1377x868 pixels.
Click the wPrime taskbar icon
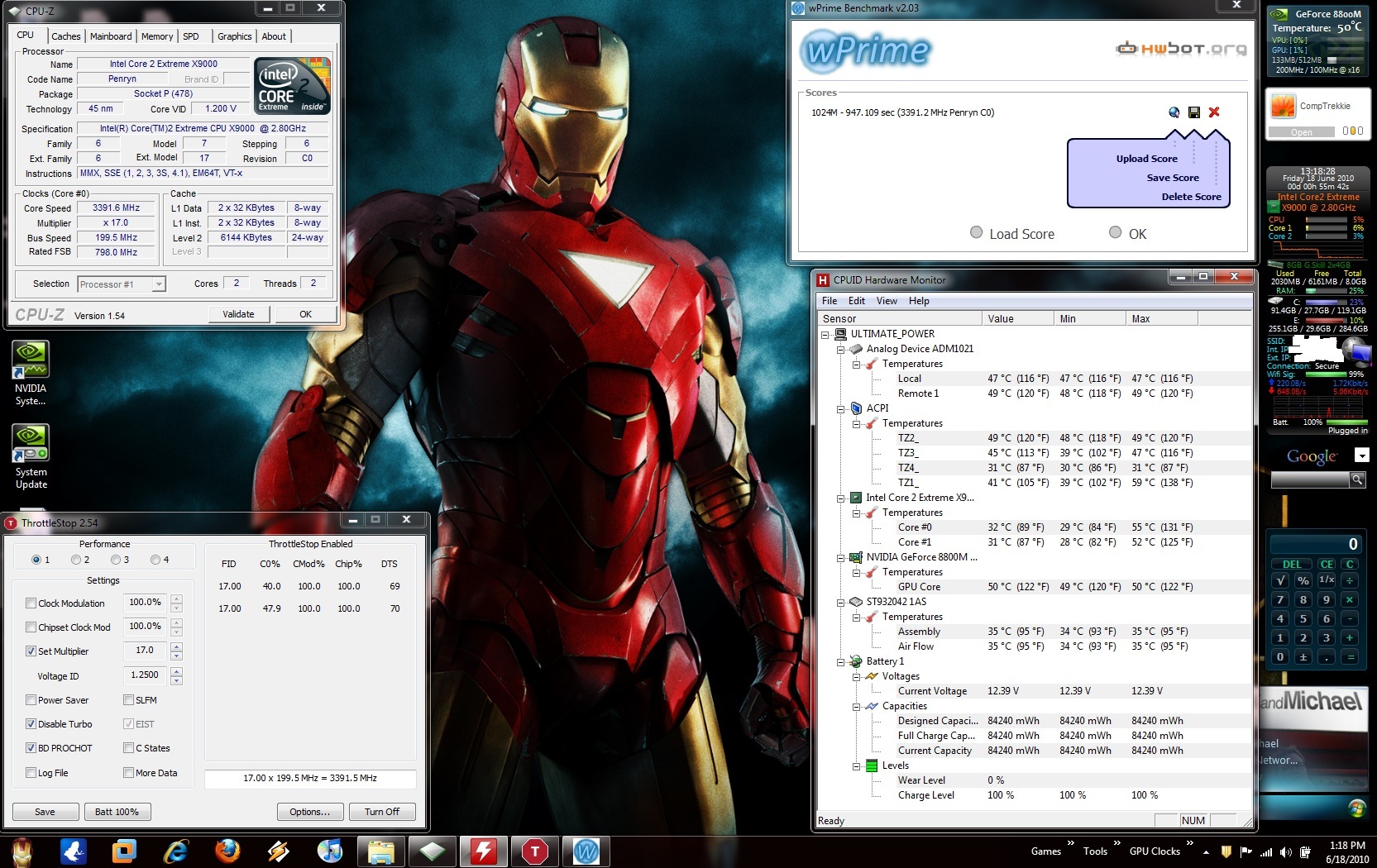[x=586, y=851]
